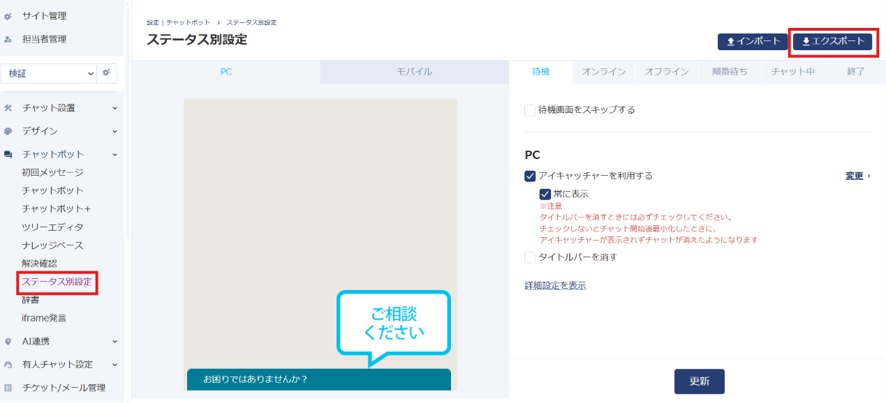Enable タイトルバーを消す checkbox
Viewport: 886px width, 403px height.
[530, 258]
